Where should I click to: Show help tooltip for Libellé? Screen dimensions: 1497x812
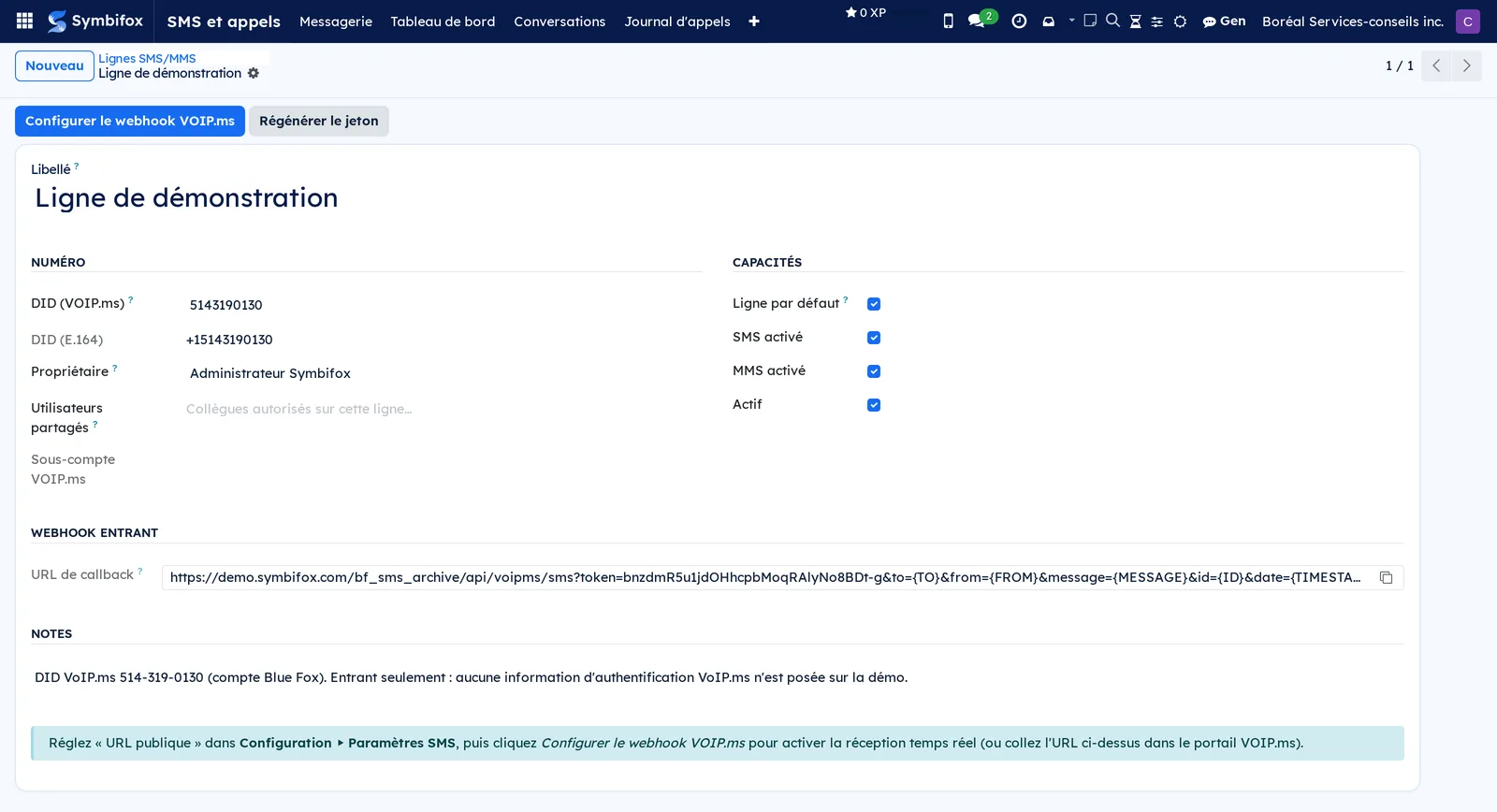coord(77,166)
